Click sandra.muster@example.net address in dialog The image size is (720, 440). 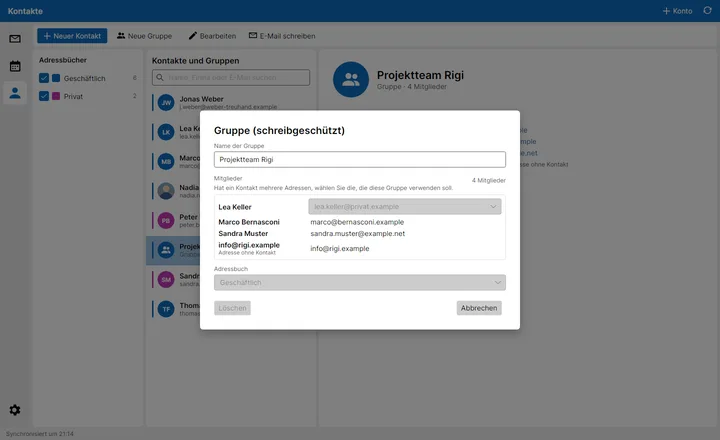[358, 233]
